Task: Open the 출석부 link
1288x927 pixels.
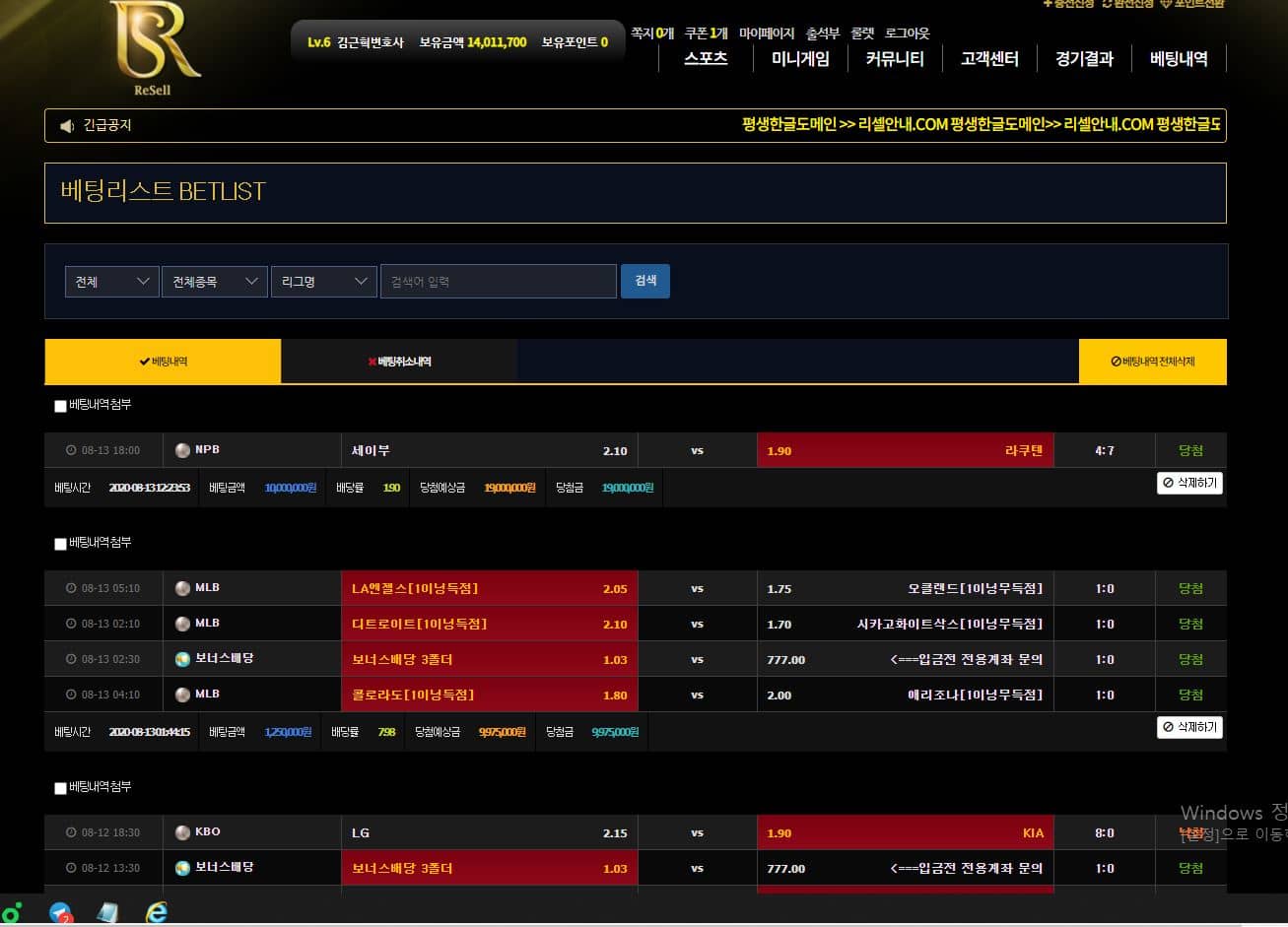Action: [x=823, y=33]
